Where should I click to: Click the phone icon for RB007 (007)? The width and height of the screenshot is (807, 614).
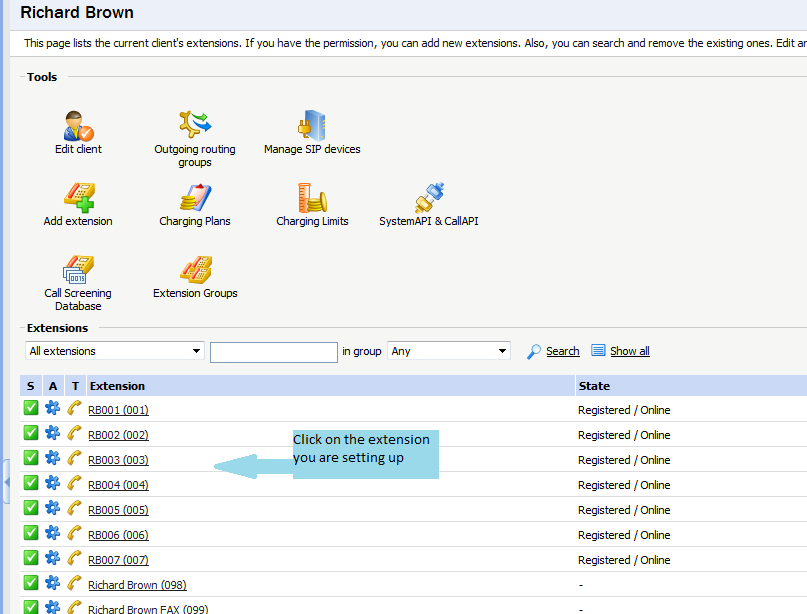(x=75, y=558)
